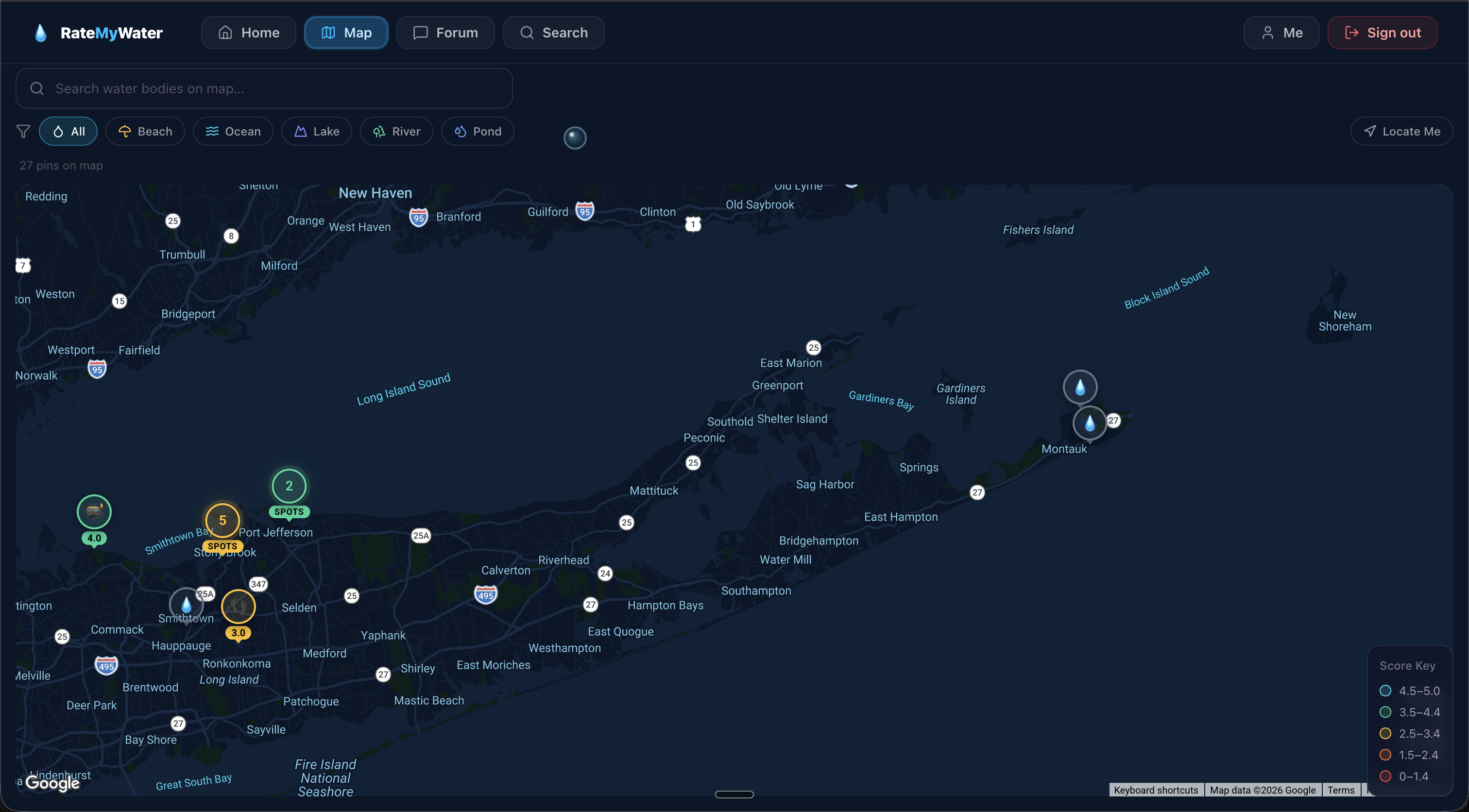The height and width of the screenshot is (812, 1469).
Task: Click the water drop pin near Smithtown
Action: [186, 605]
